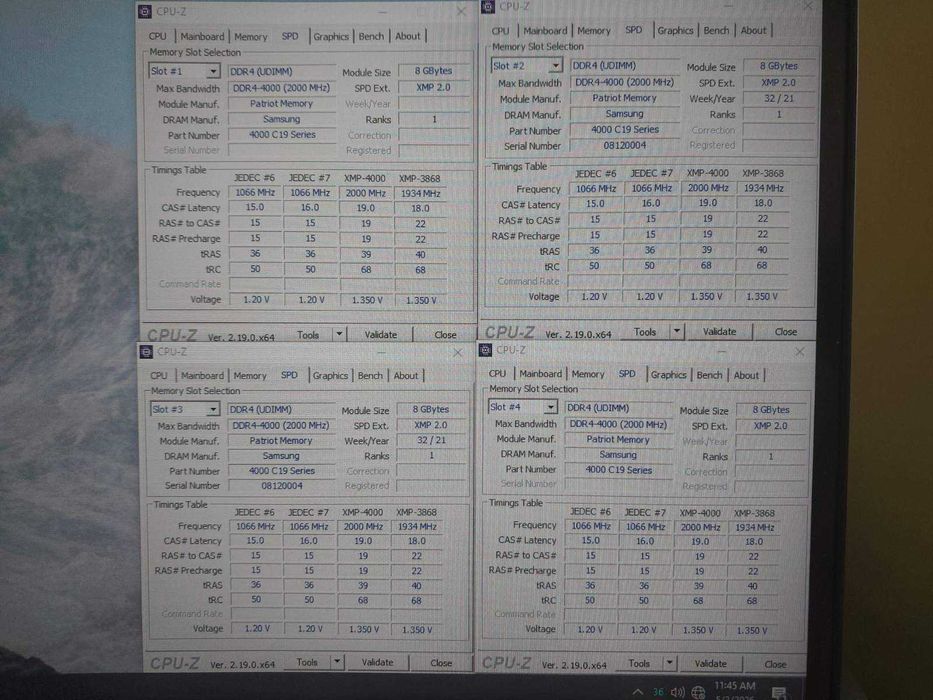Screen dimensions: 933x700
Task: Click XMP-3868 tRC value 68 in Slot #4 window
Action: (752, 601)
